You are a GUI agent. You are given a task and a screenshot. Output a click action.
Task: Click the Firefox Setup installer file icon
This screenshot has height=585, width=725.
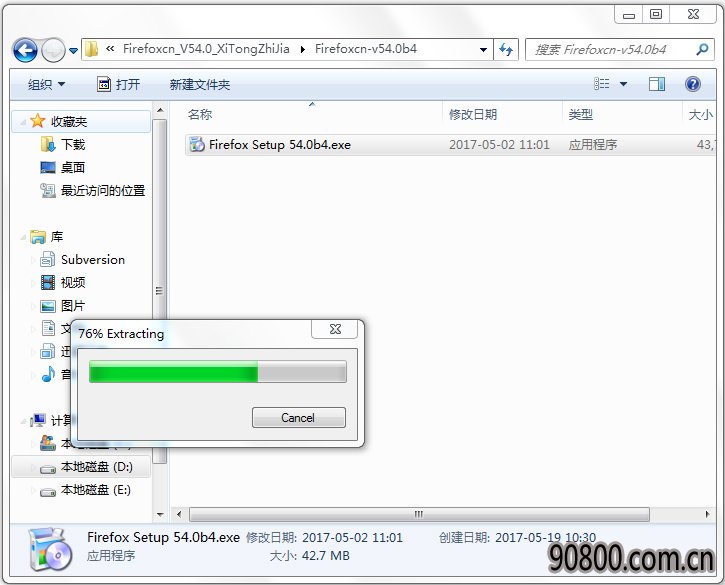pyautogui.click(x=197, y=144)
